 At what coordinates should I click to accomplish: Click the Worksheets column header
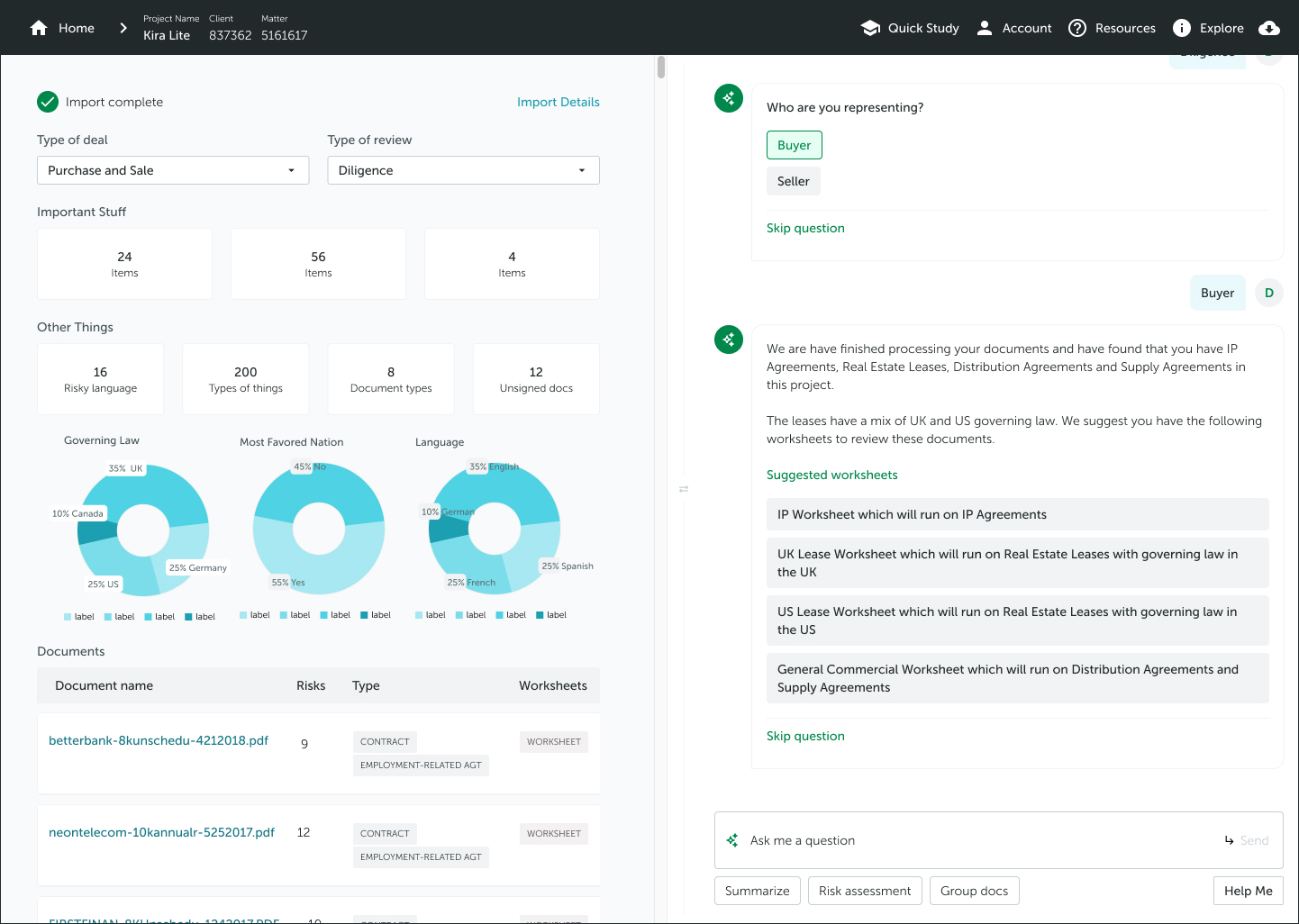(553, 685)
